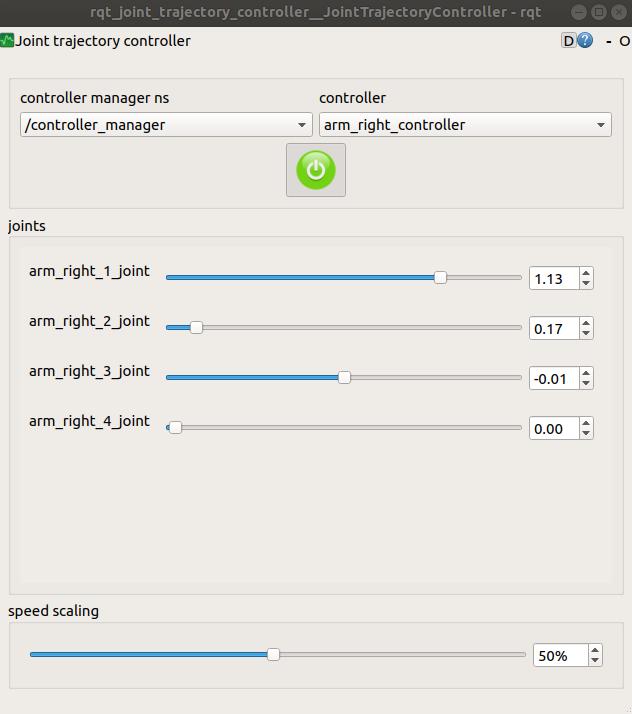Click the arm_right_4_joint value field
Image resolution: width=632 pixels, height=714 pixels.
(x=554, y=429)
